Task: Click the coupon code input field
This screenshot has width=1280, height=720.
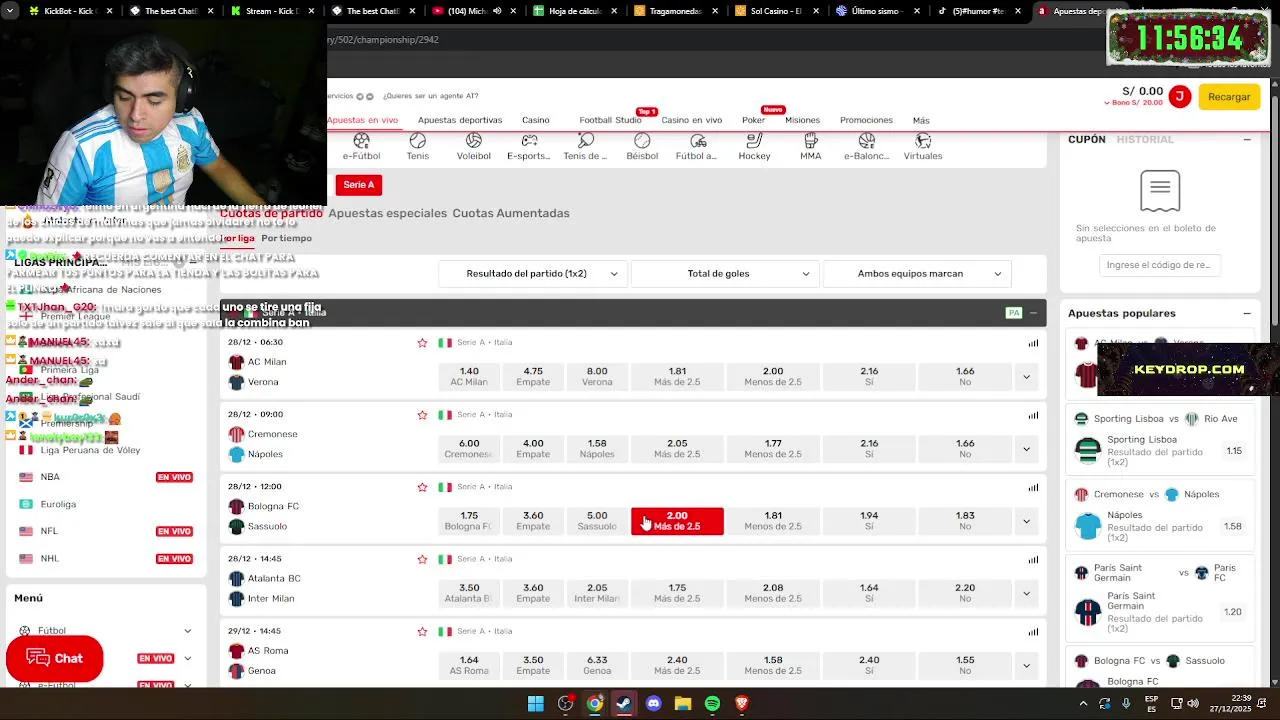Action: 1159,265
